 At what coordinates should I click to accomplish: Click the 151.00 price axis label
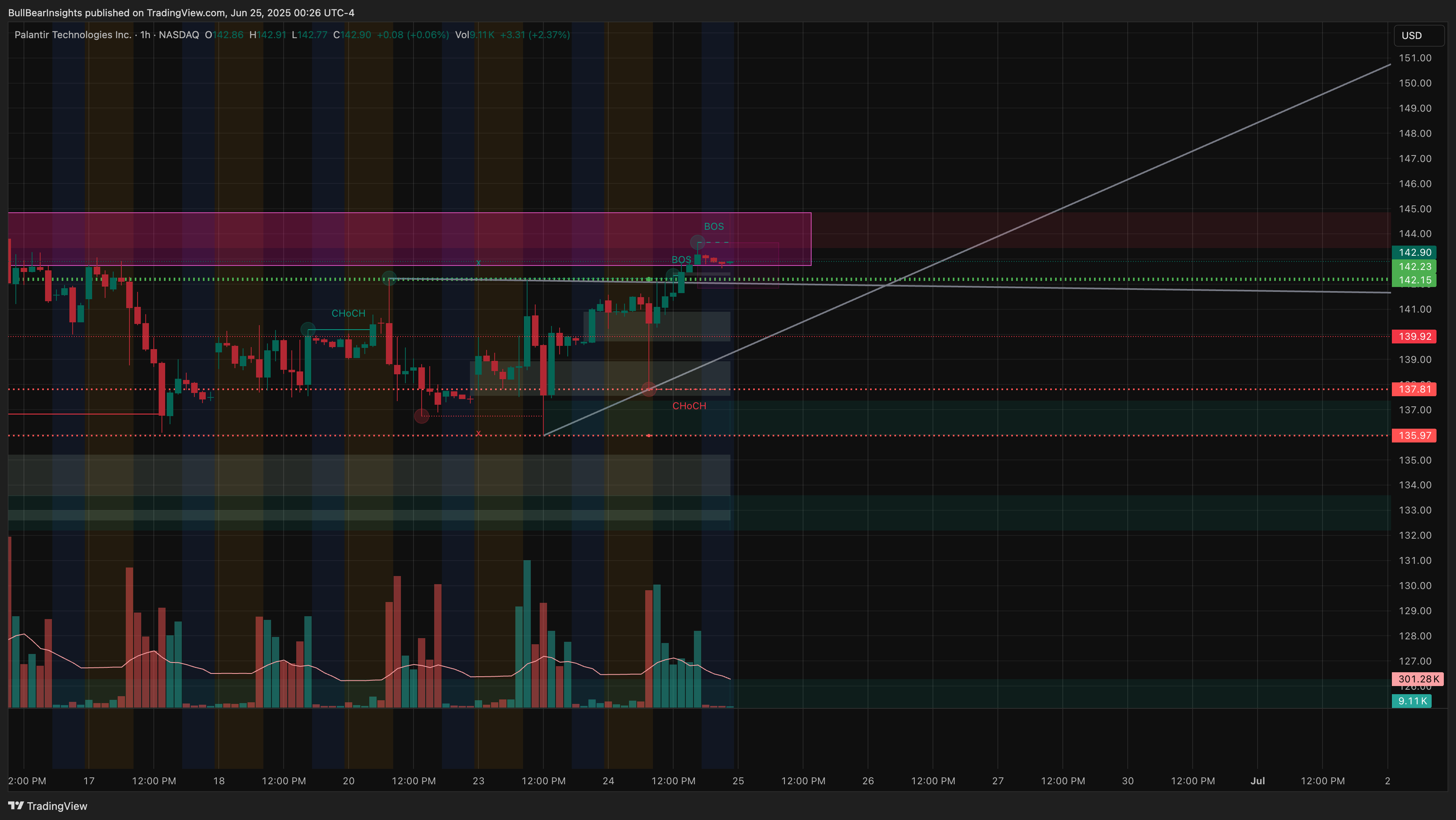point(1415,58)
